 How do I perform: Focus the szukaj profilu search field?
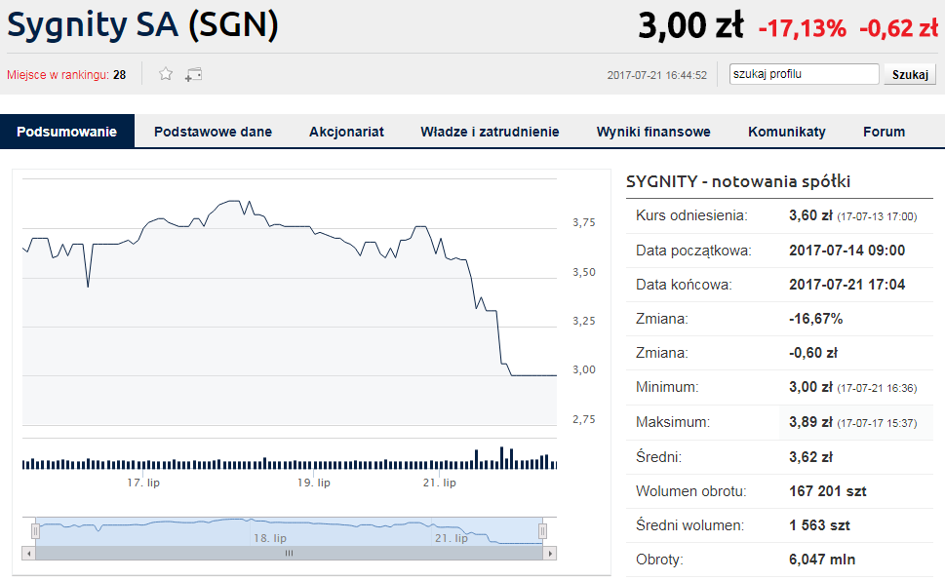coord(804,74)
